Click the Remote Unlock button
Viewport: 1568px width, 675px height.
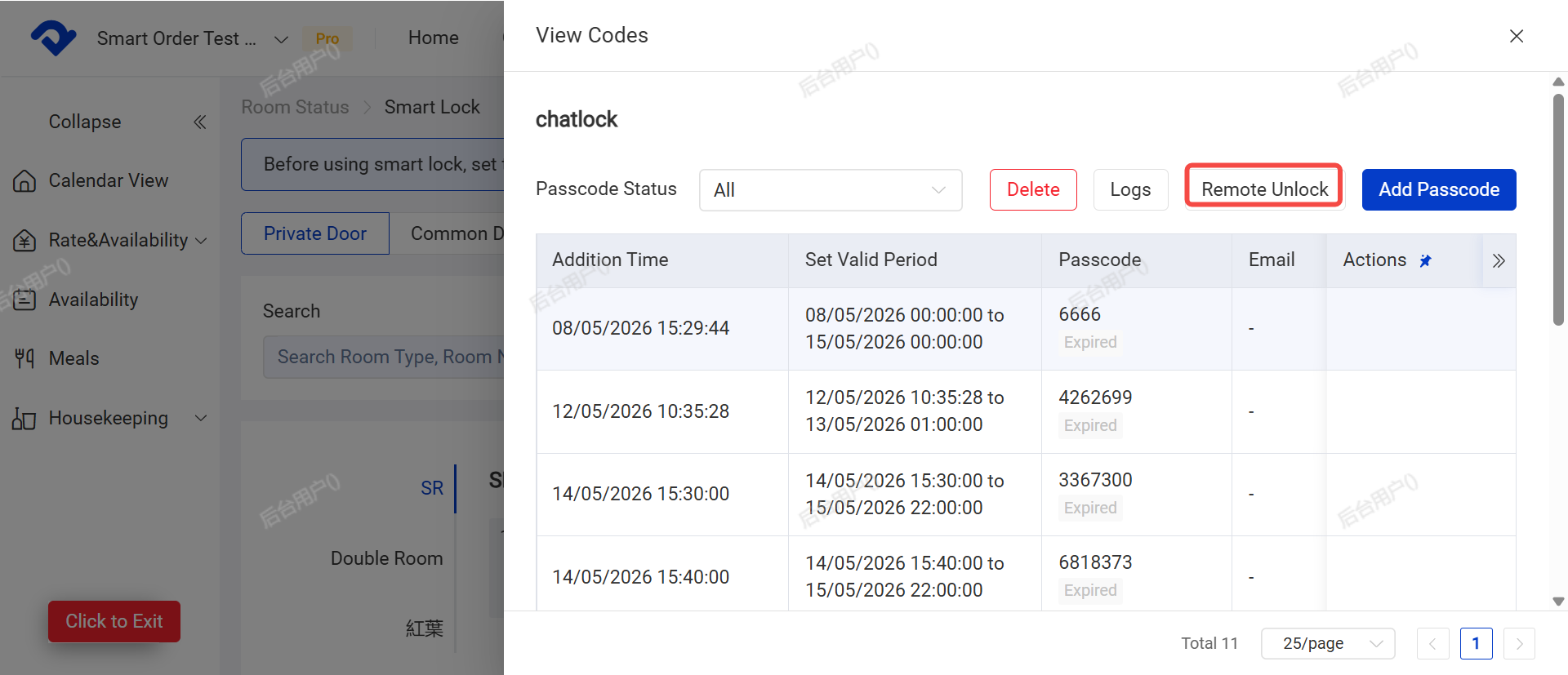click(1264, 189)
